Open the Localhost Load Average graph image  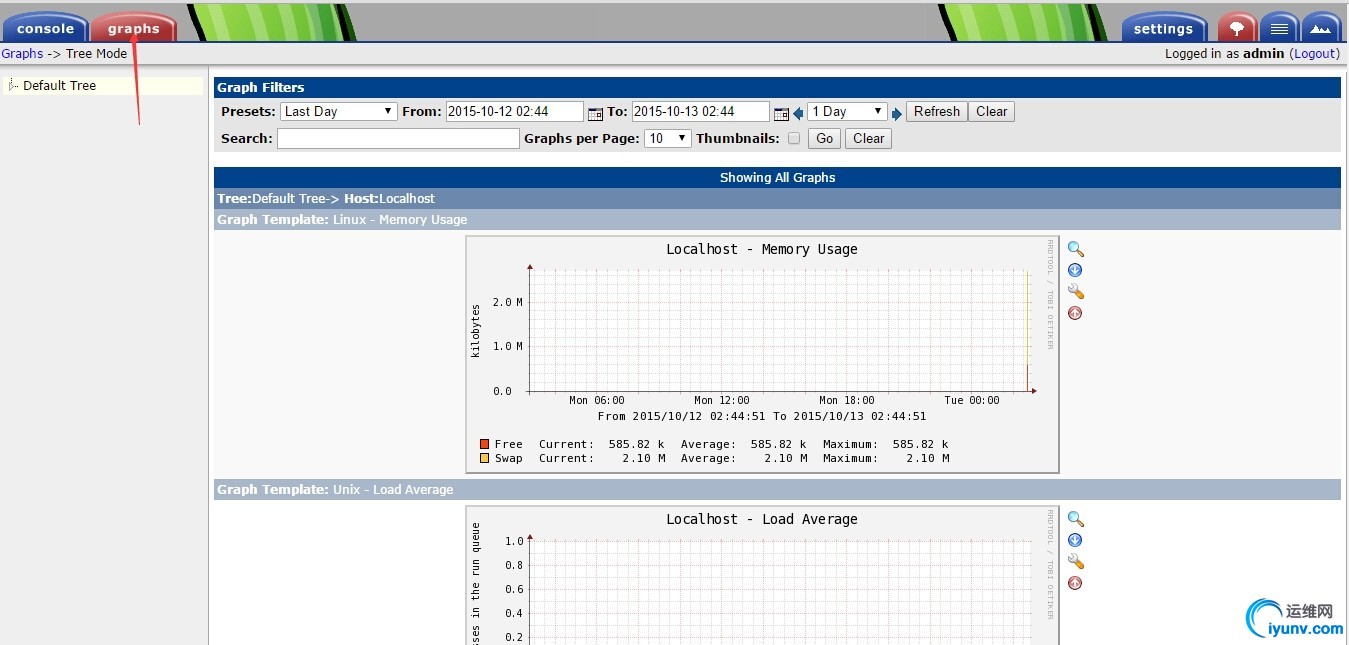(x=762, y=575)
